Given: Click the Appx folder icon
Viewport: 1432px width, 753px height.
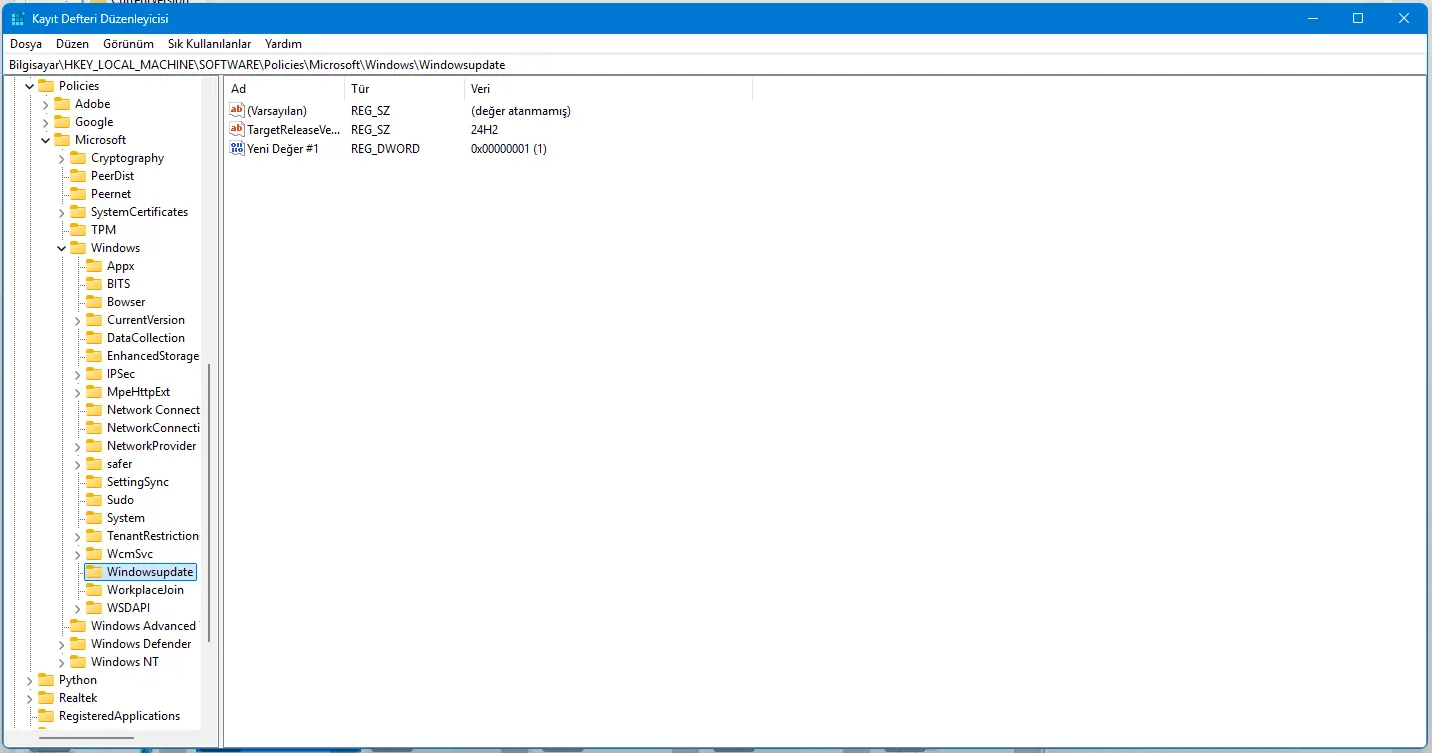Looking at the screenshot, I should point(94,266).
